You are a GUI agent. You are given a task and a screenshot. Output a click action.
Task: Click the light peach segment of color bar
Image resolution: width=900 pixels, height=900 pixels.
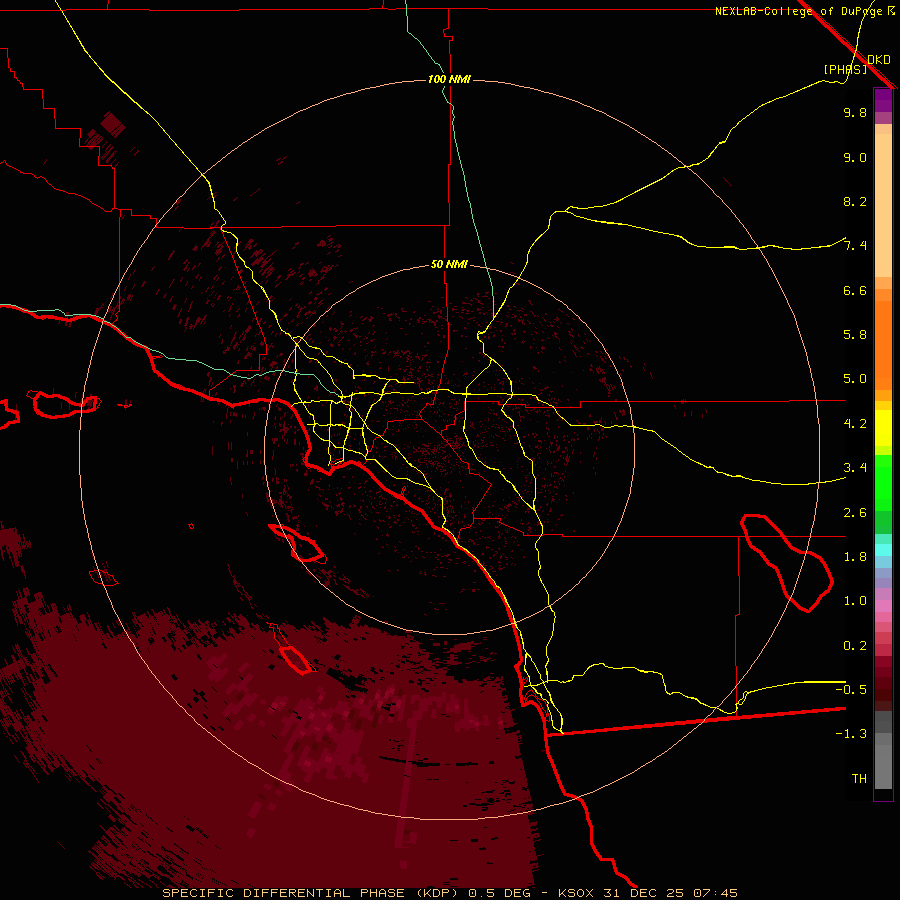point(883,205)
